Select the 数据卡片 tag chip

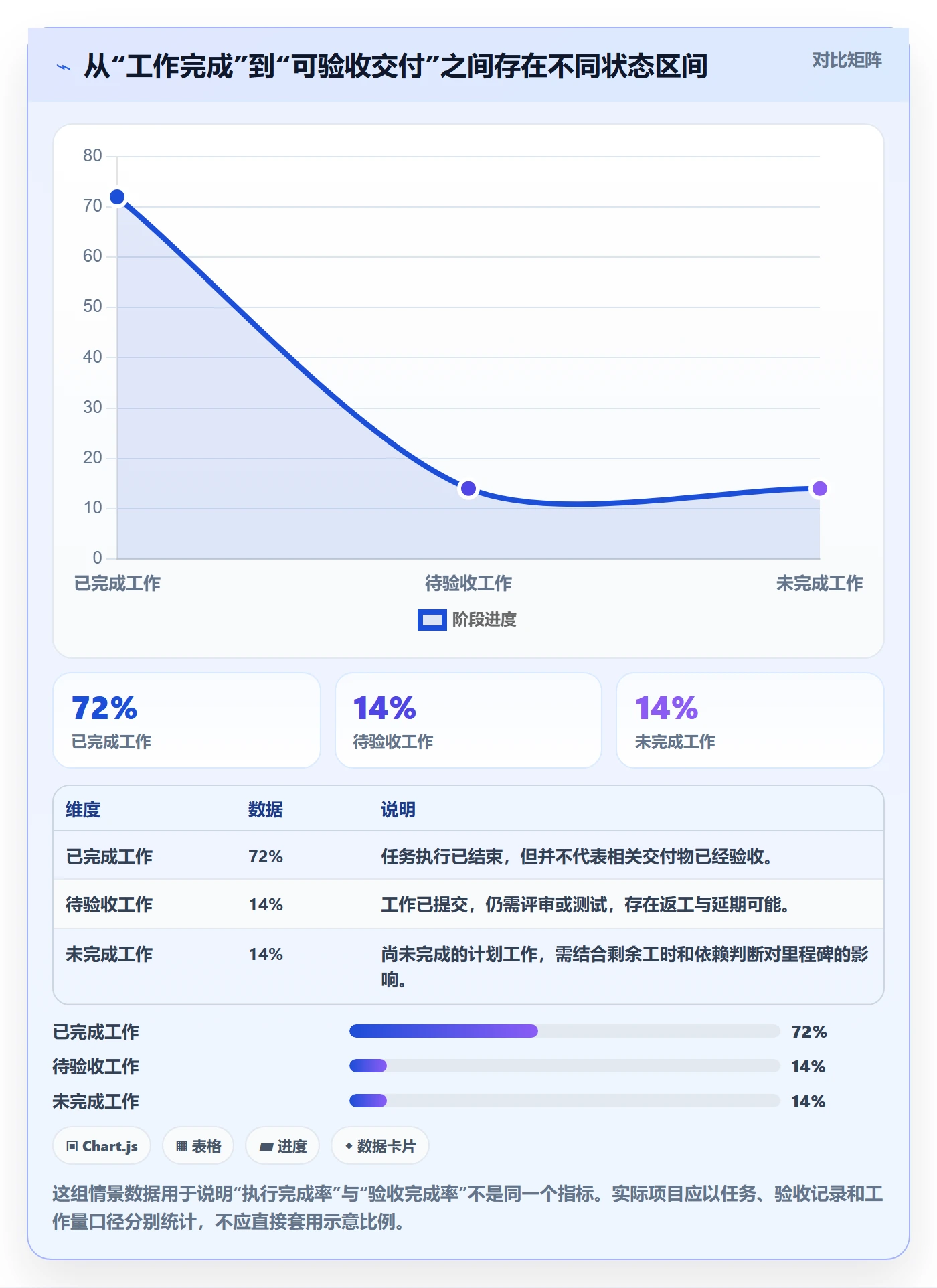379,1146
